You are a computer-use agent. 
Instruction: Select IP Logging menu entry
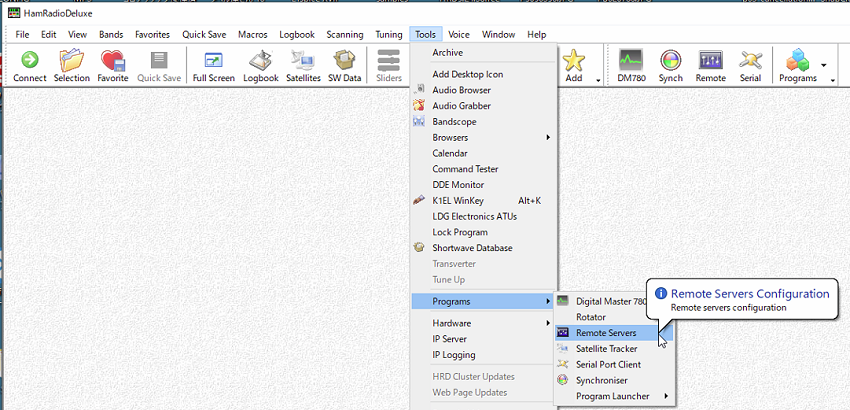point(484,355)
